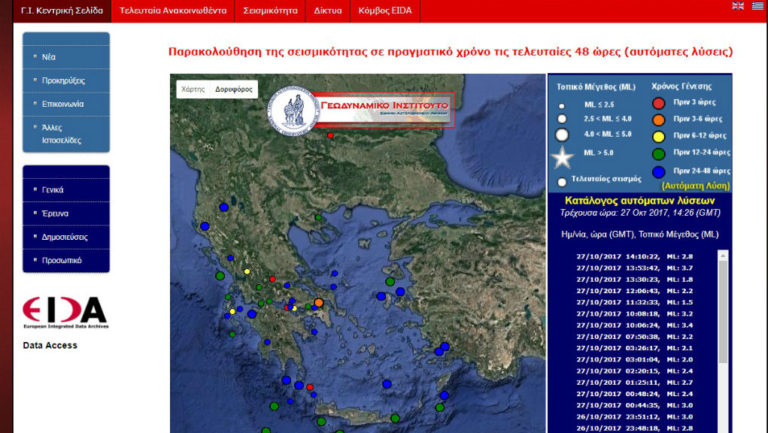Screen dimensions: 768x433
Task: Select entry '27/10/2017 03:01:04, ML: 2.0'
Action: [x=635, y=360]
